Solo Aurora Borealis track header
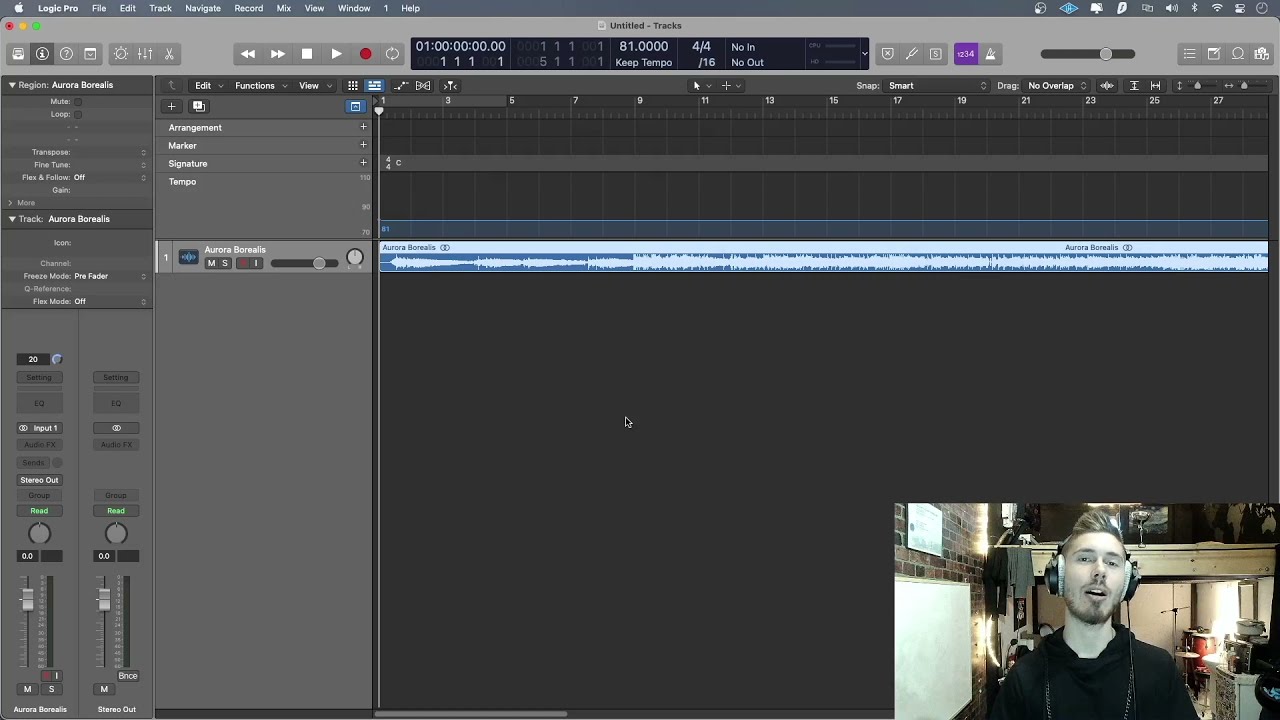The width and height of the screenshot is (1280, 720). 225,263
